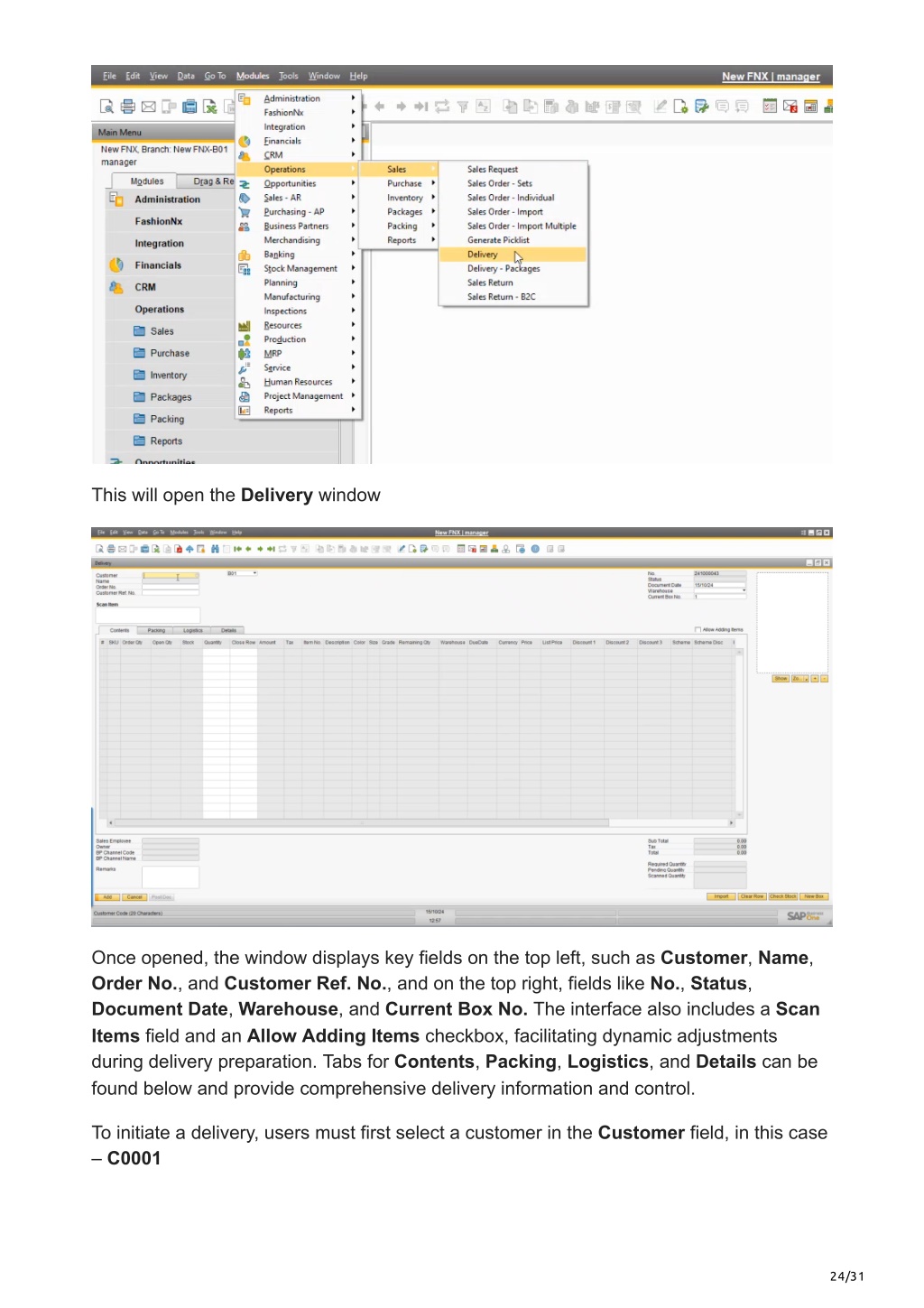Click the printer icon in the Main Menu toolbar

tap(128, 107)
